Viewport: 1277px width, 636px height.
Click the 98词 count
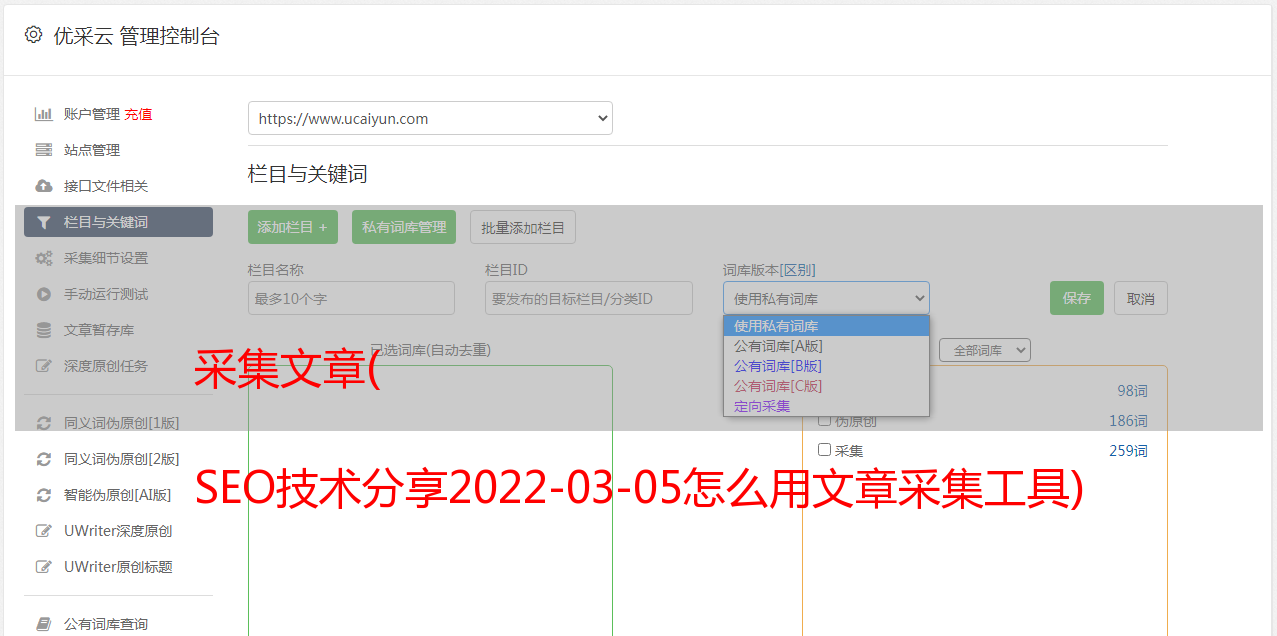coord(1132,391)
